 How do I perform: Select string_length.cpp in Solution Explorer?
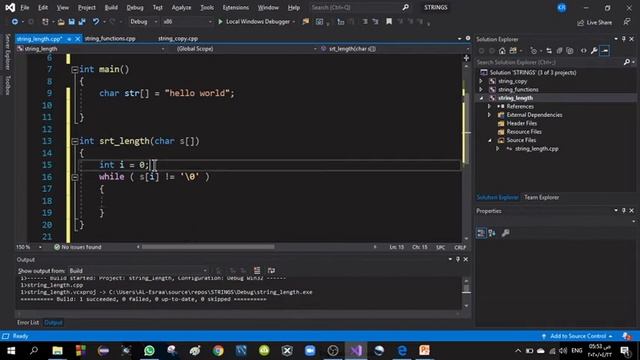pyautogui.click(x=536, y=149)
